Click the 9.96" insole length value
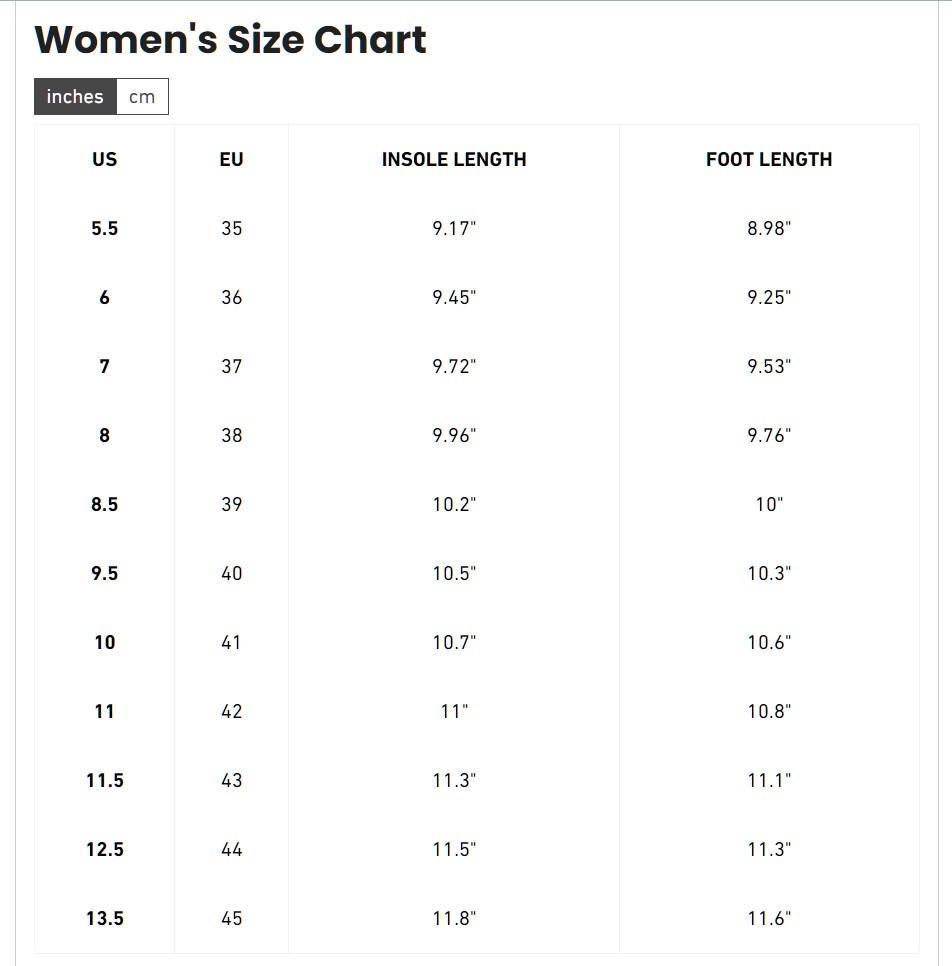 [x=454, y=436]
